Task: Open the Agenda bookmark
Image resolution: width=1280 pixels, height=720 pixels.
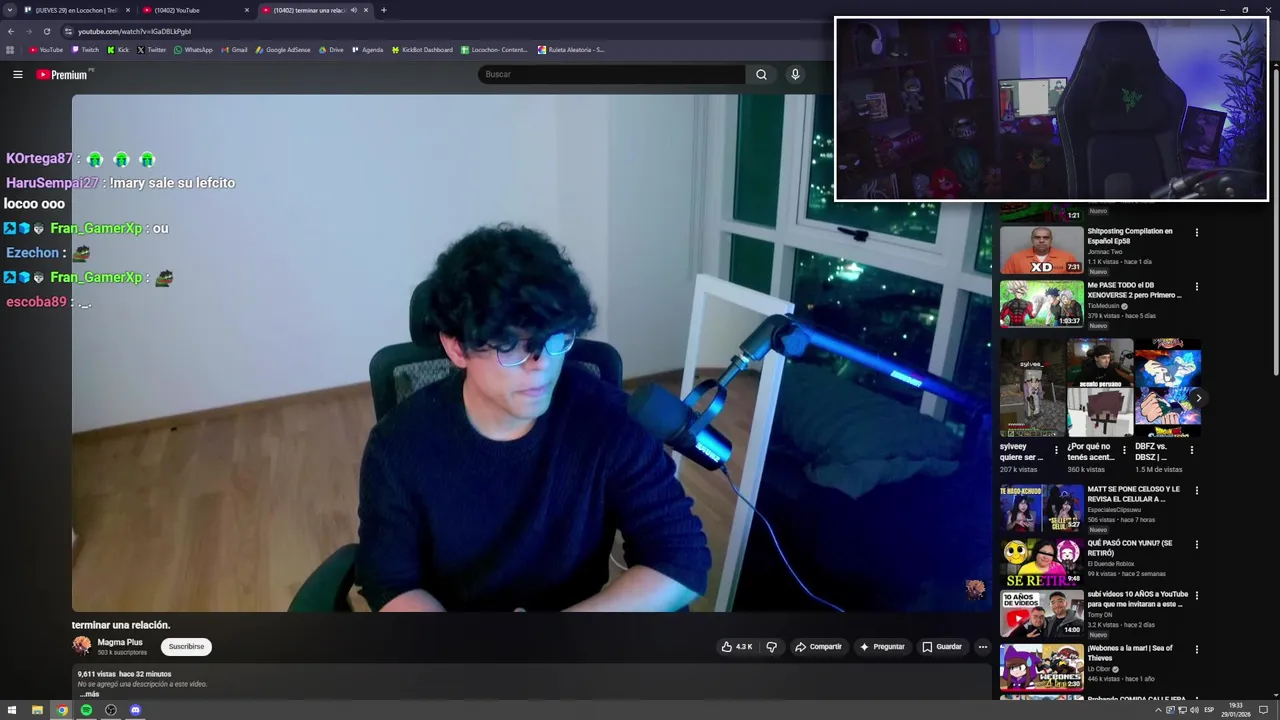Action: point(367,50)
